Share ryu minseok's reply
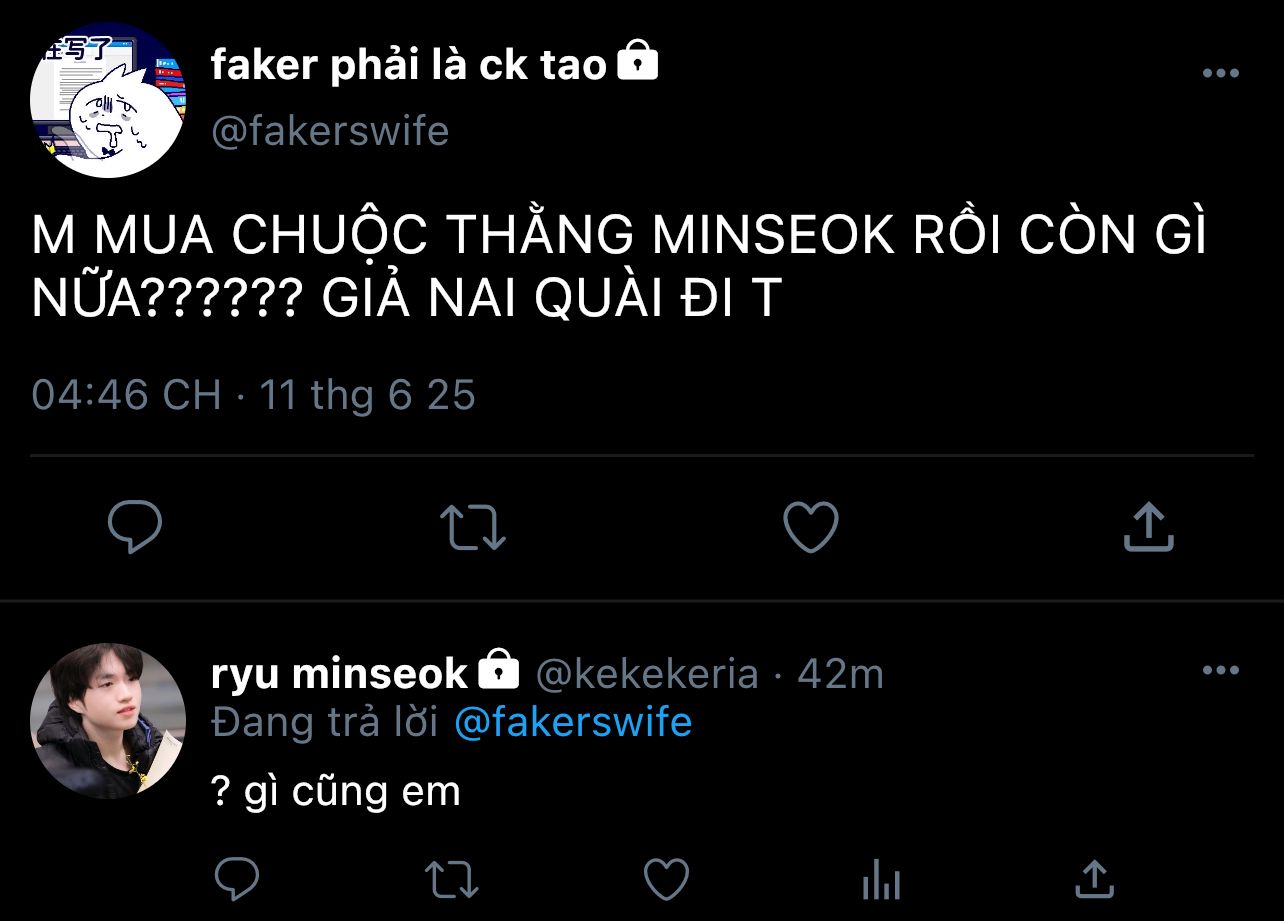 click(x=1094, y=879)
